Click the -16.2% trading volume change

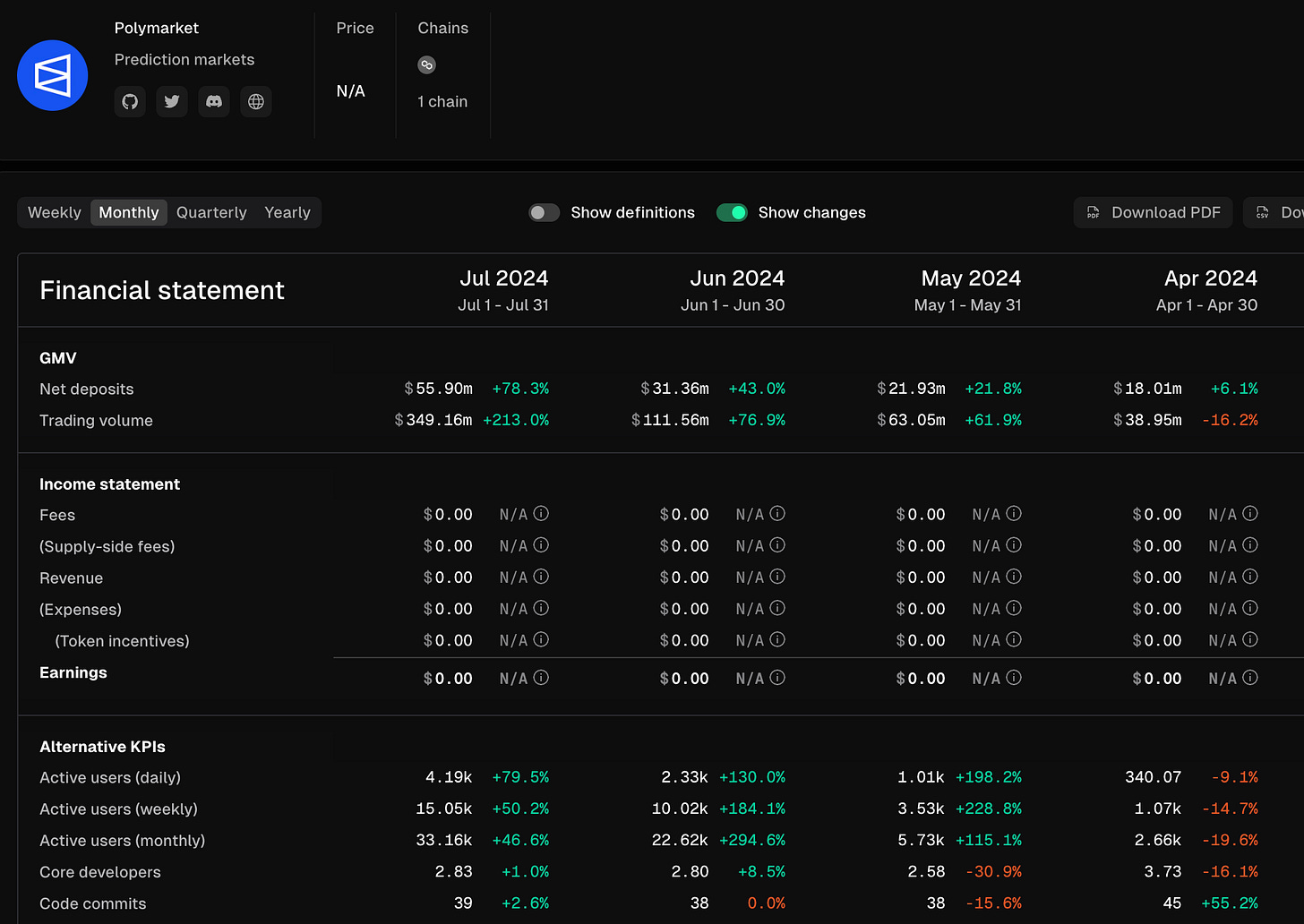pyautogui.click(x=1231, y=420)
